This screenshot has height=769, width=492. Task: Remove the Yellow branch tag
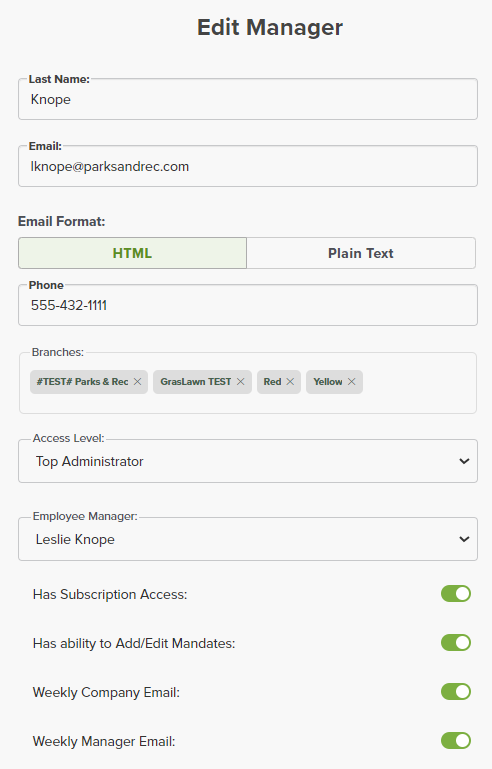tap(352, 382)
